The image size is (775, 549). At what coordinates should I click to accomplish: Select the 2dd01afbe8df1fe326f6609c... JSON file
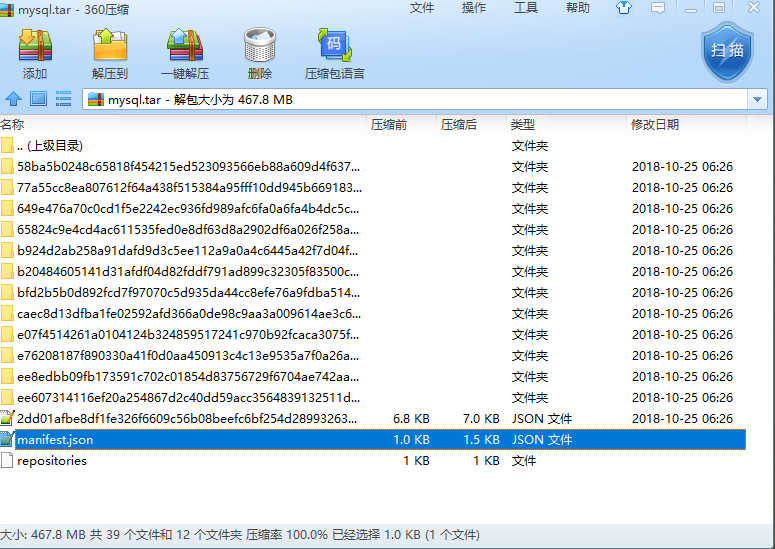(x=373, y=419)
